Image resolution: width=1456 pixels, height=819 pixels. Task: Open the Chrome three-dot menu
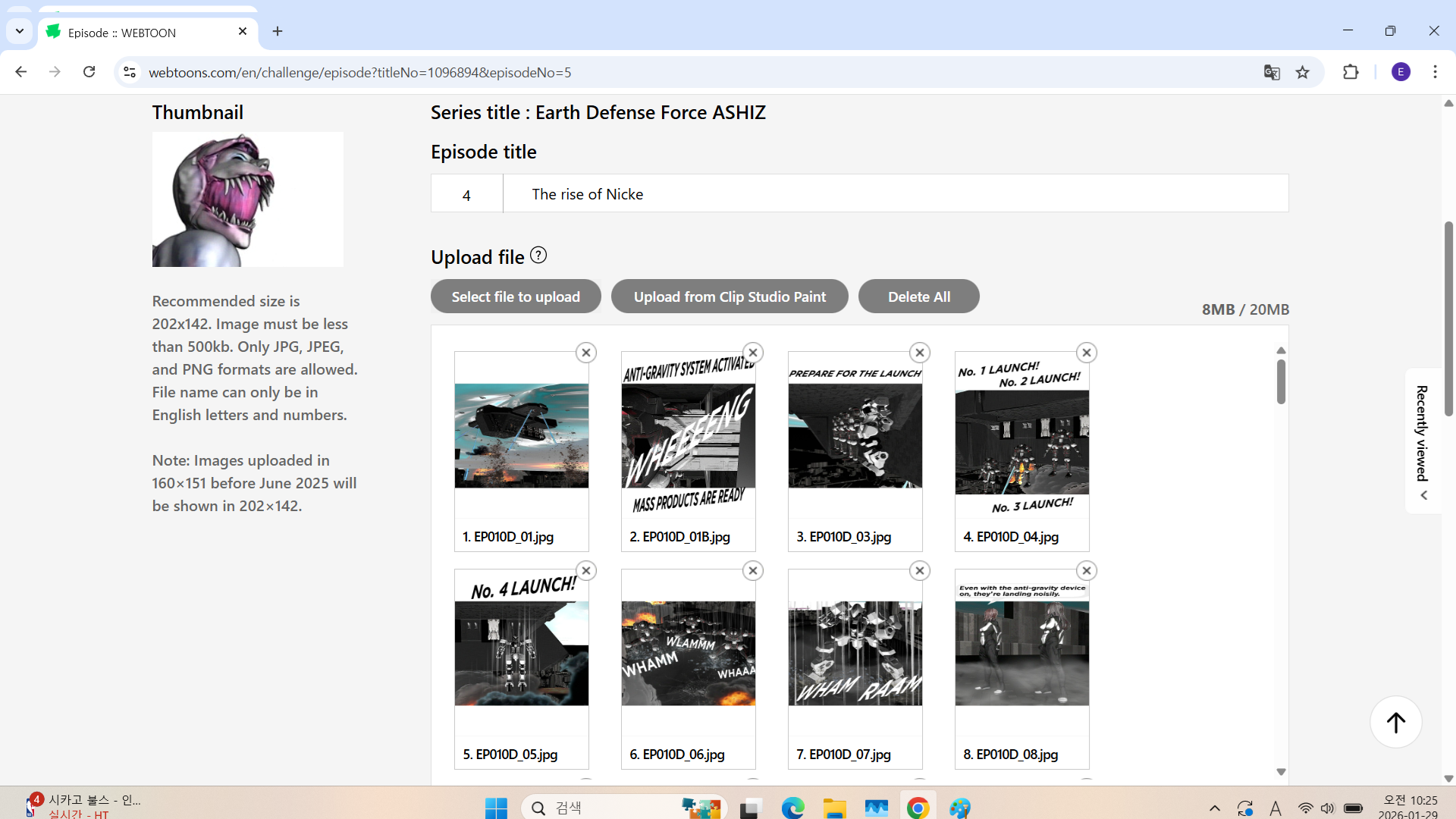1435,72
